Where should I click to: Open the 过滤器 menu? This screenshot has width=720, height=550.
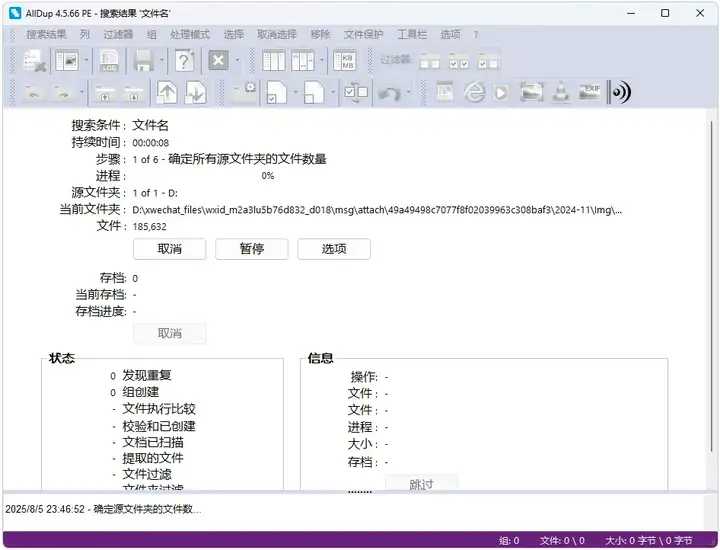(118, 34)
